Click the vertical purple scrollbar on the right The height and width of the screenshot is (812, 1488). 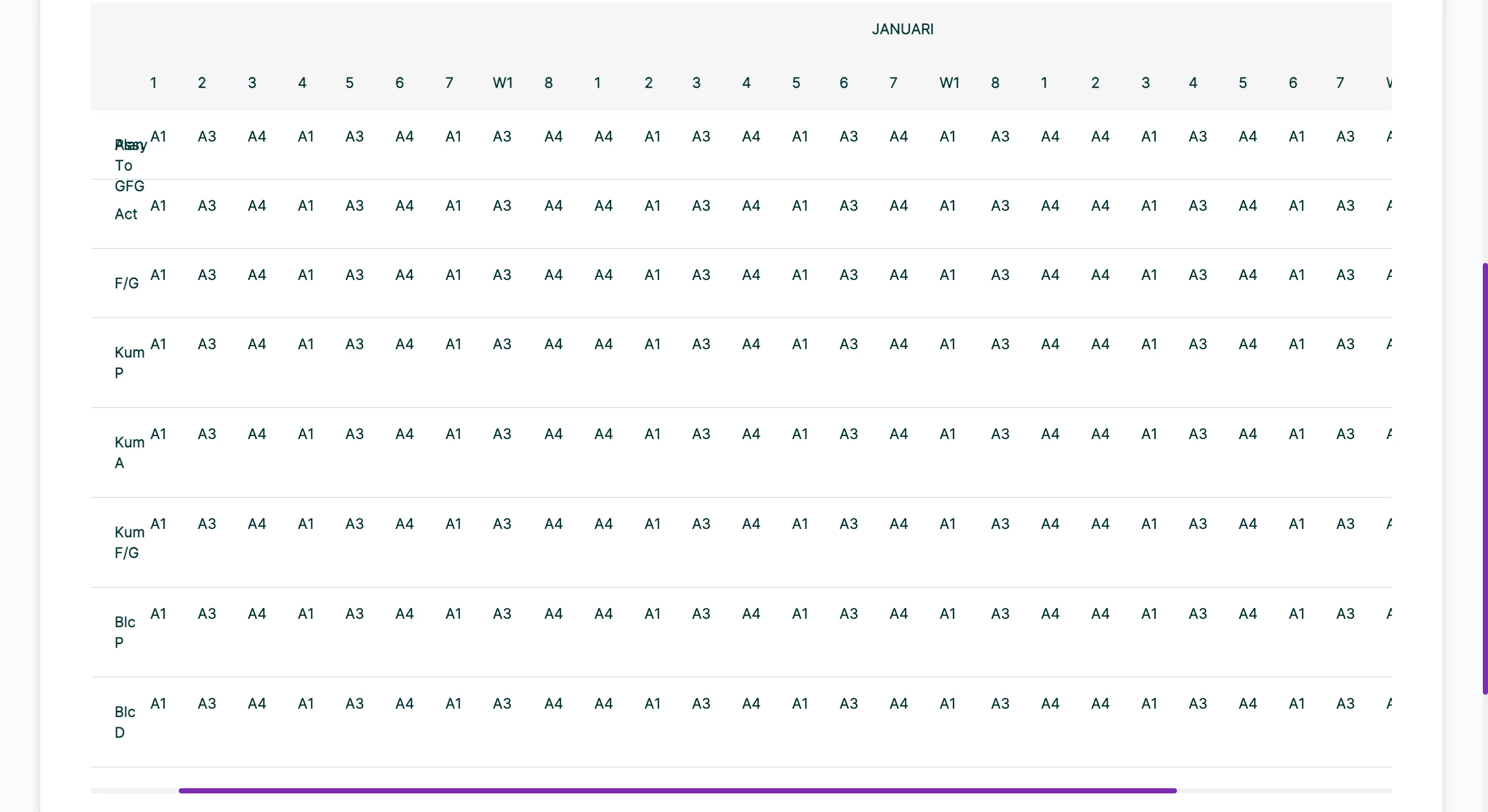(x=1484, y=478)
